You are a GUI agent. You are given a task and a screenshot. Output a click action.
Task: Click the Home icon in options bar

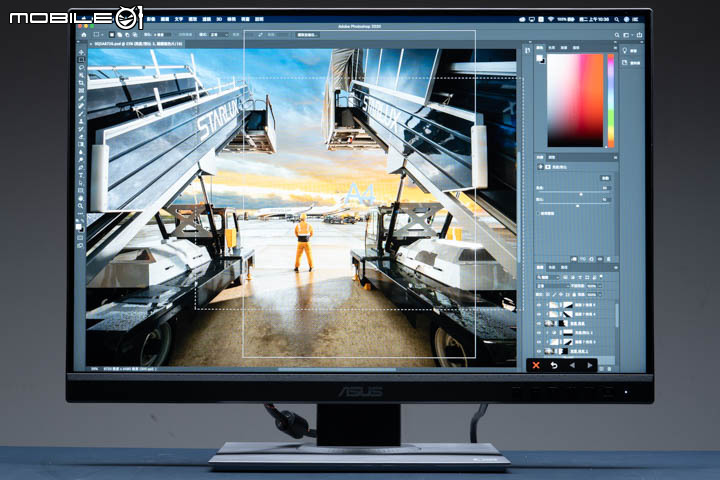click(84, 34)
